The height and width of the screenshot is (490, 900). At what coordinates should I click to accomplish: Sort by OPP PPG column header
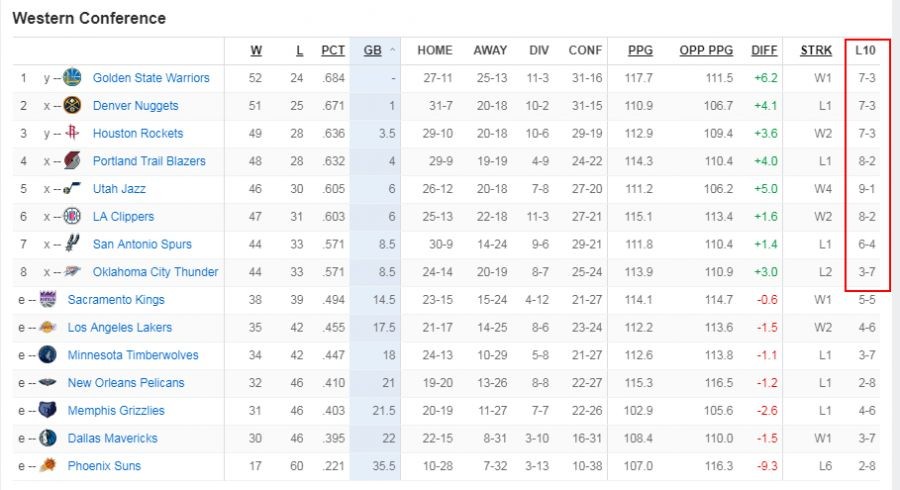707,50
